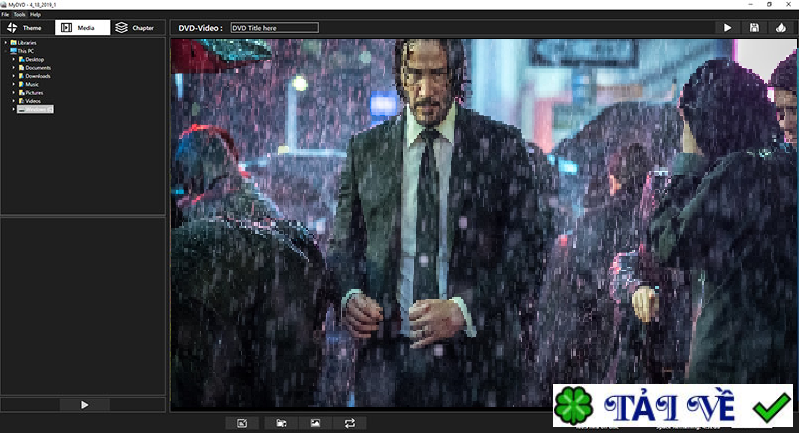Viewport: 799px width, 433px height.
Task: Expand the Pictures folder node
Action: tap(14, 93)
